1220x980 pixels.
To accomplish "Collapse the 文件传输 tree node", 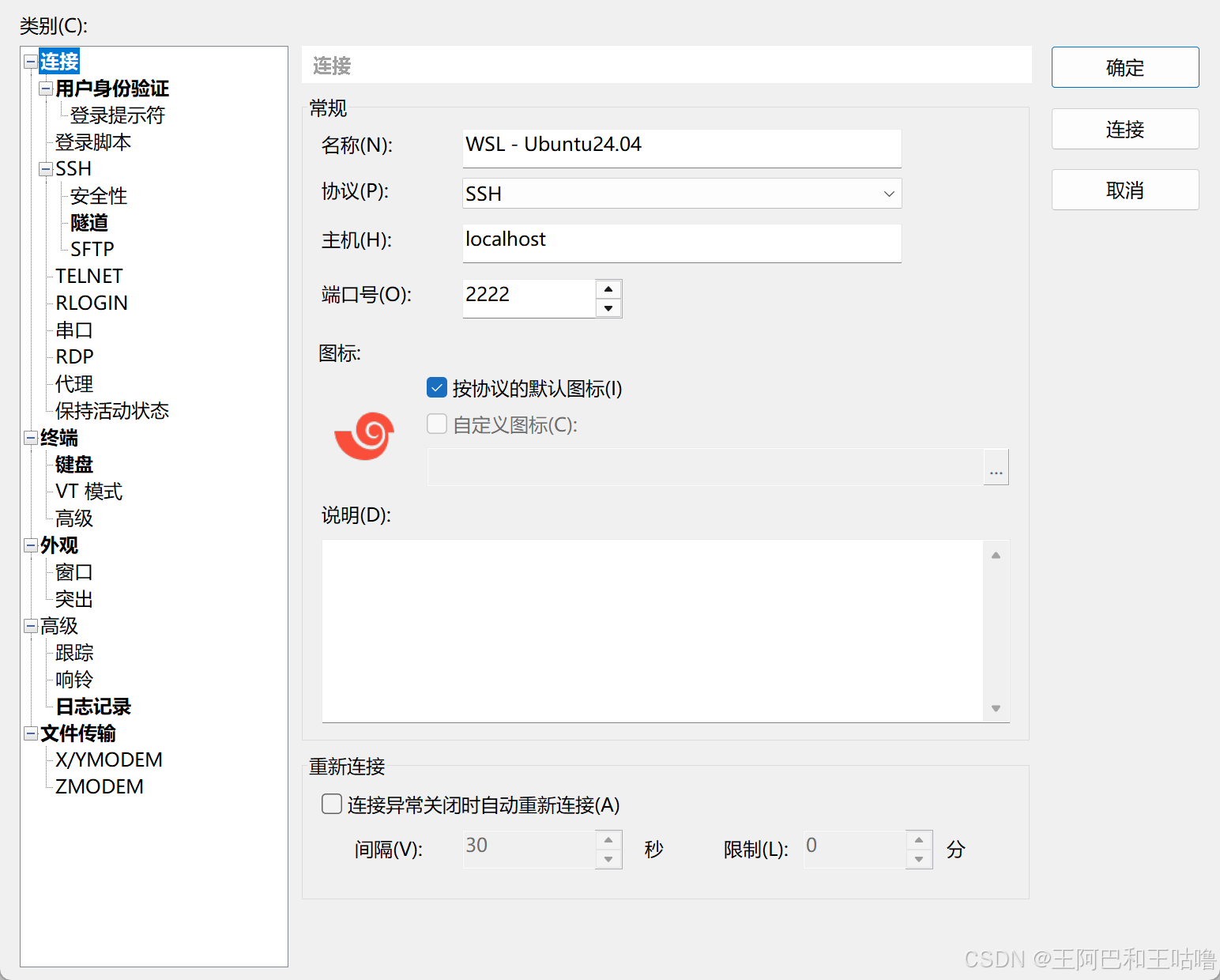I will 30,733.
